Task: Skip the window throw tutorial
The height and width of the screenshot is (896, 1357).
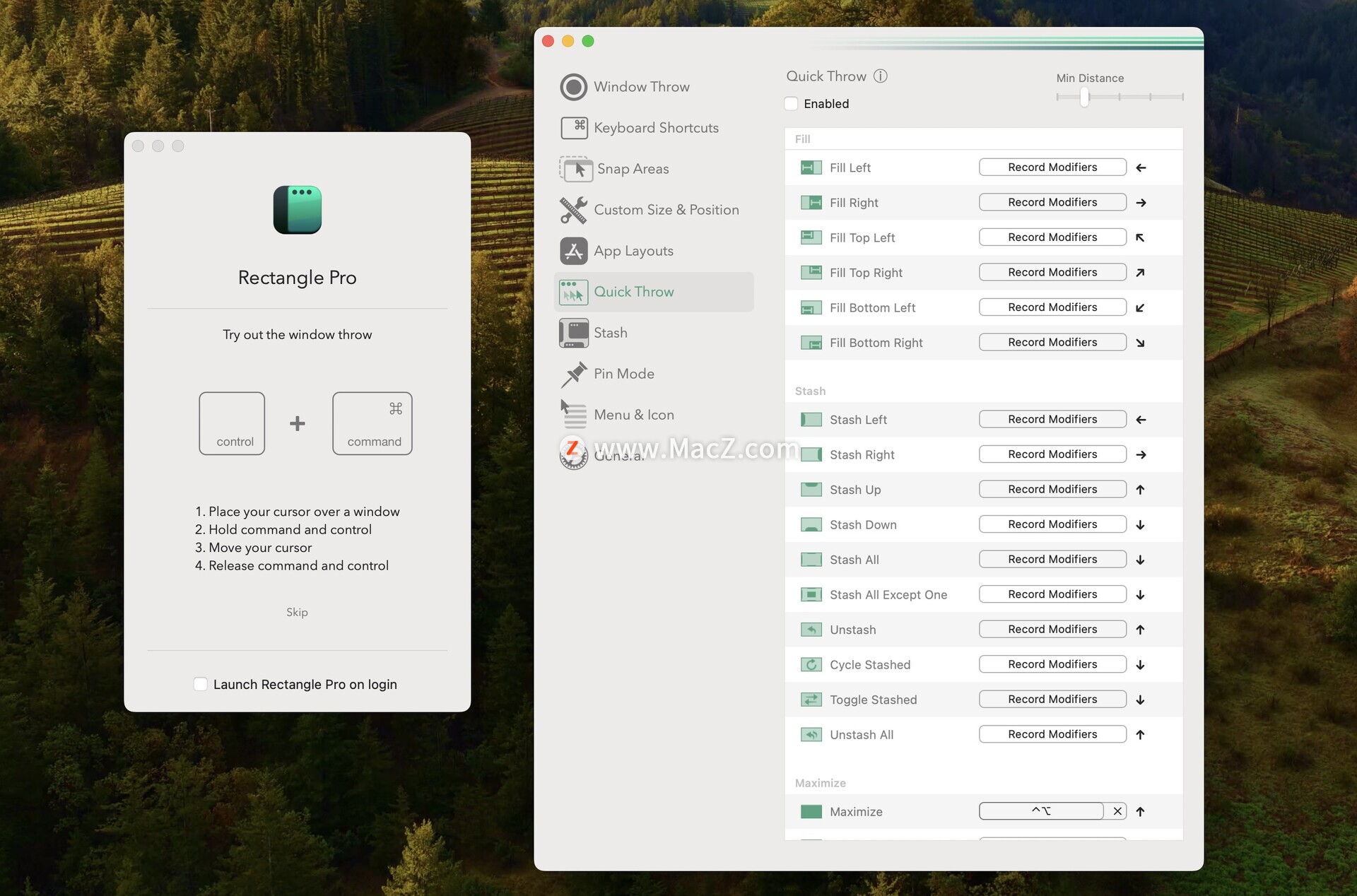Action: [297, 612]
